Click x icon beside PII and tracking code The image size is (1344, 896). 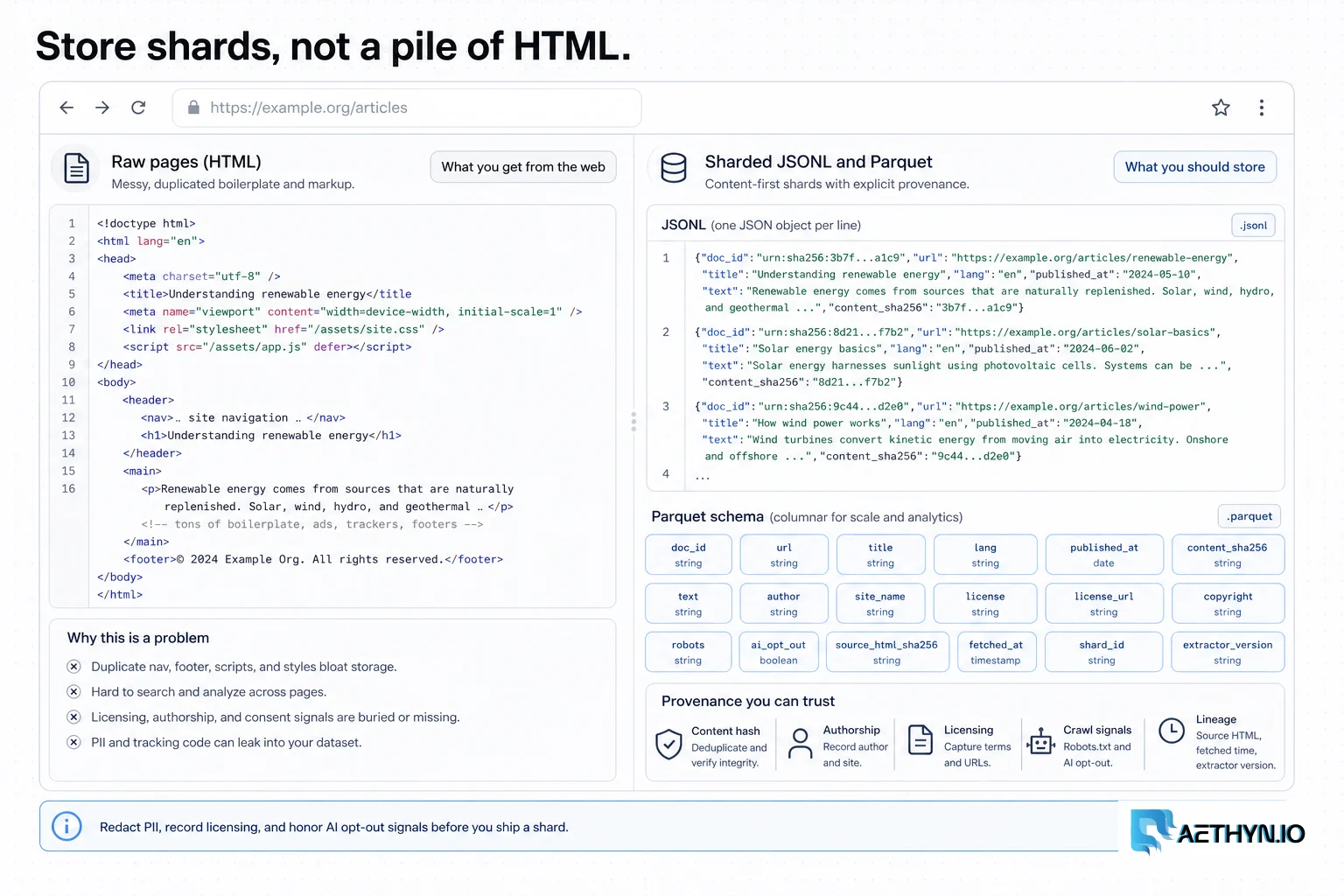pyautogui.click(x=74, y=743)
